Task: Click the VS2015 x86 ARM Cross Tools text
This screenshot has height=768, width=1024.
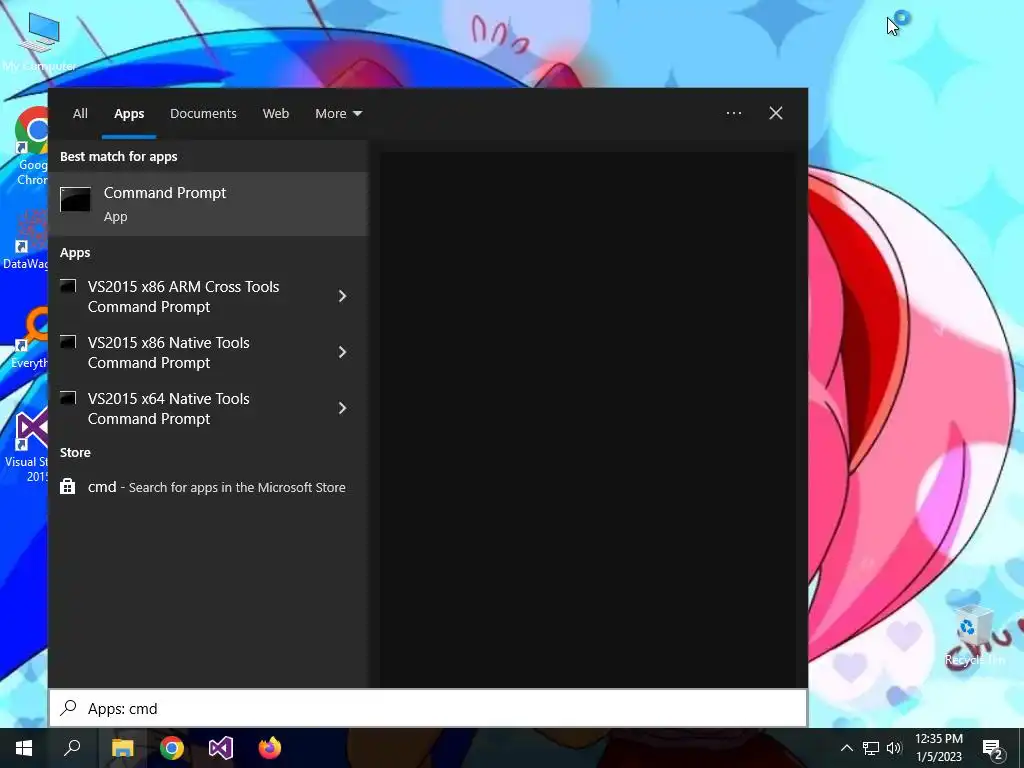Action: click(184, 296)
